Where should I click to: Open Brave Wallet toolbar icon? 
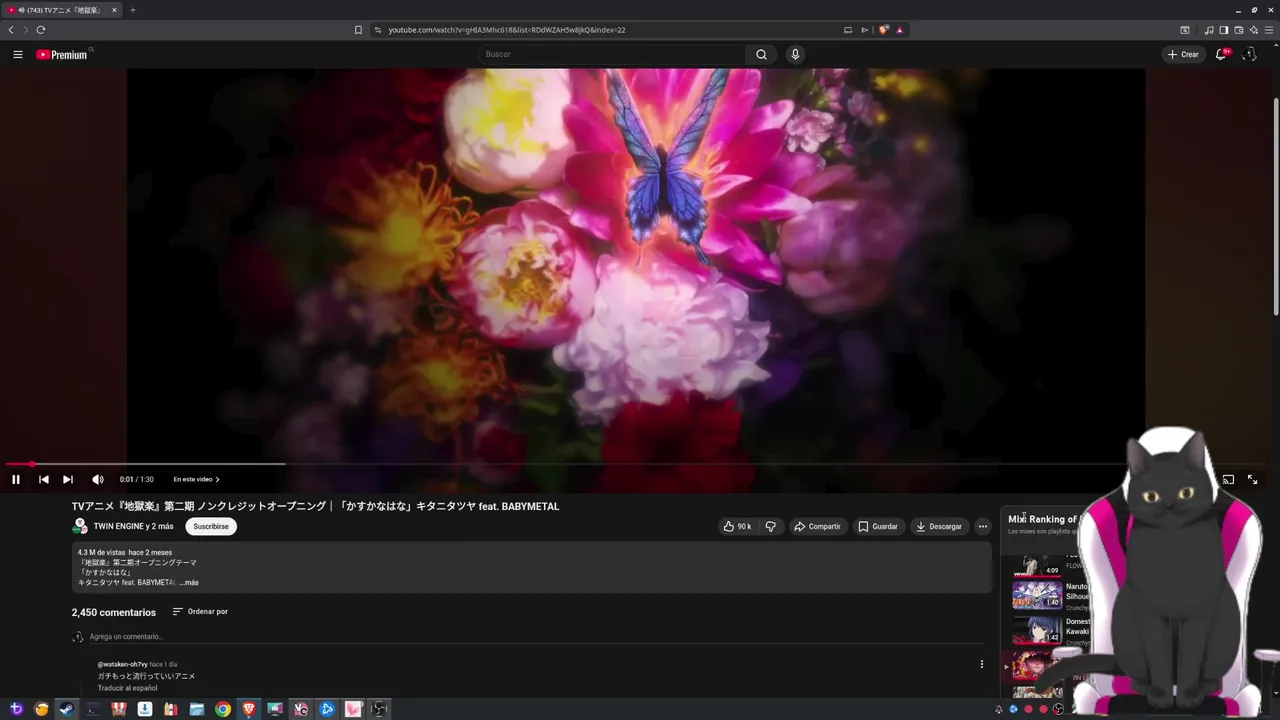[1239, 30]
